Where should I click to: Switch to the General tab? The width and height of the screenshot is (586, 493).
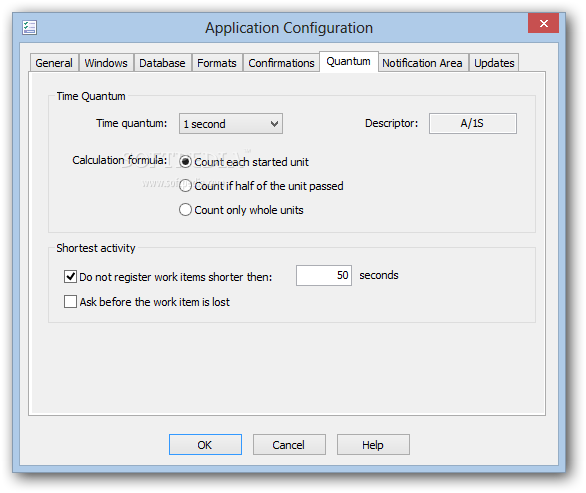(54, 63)
